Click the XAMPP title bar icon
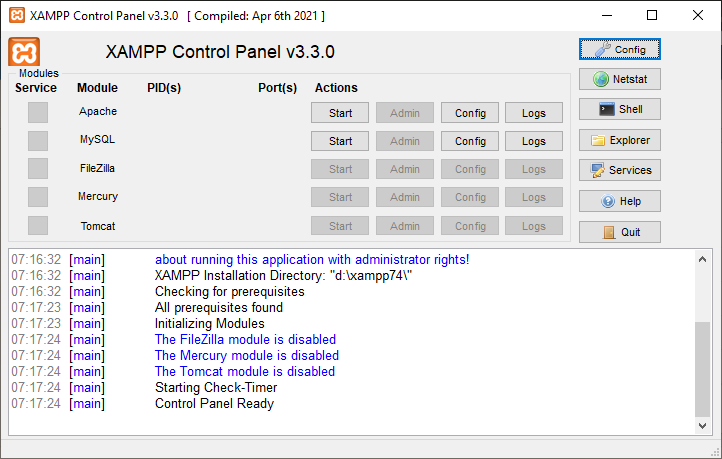The width and height of the screenshot is (722, 459). 17,15
